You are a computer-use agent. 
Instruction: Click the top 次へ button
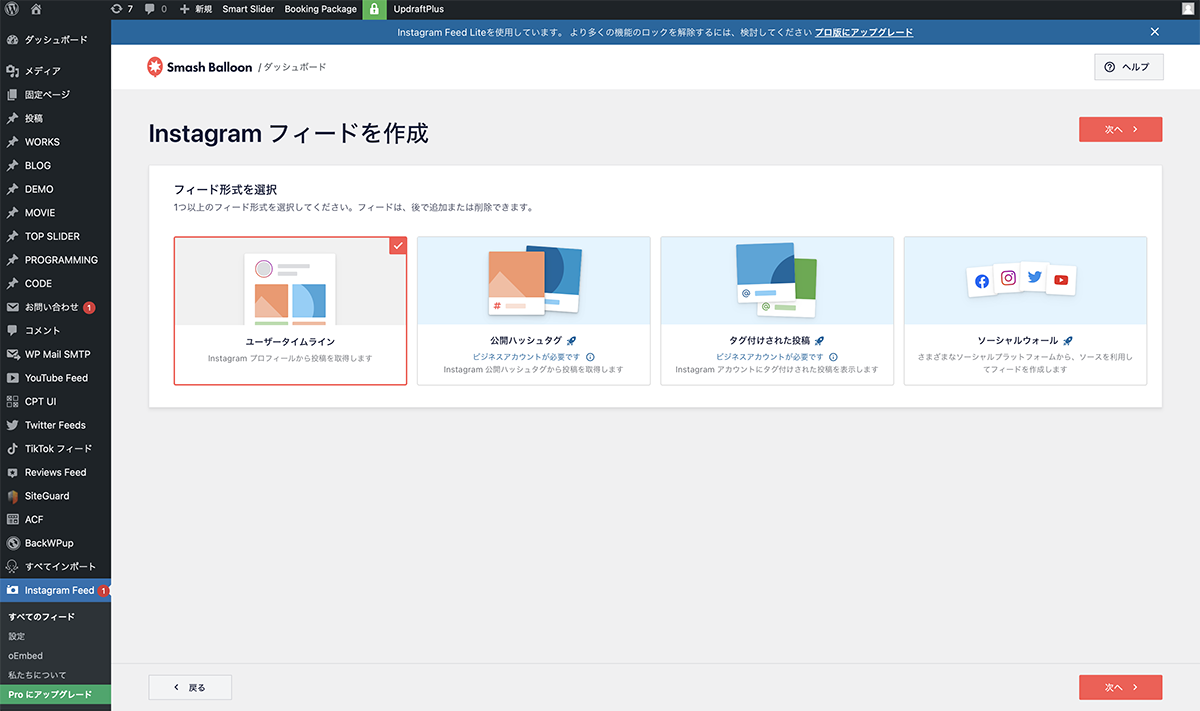[1120, 129]
